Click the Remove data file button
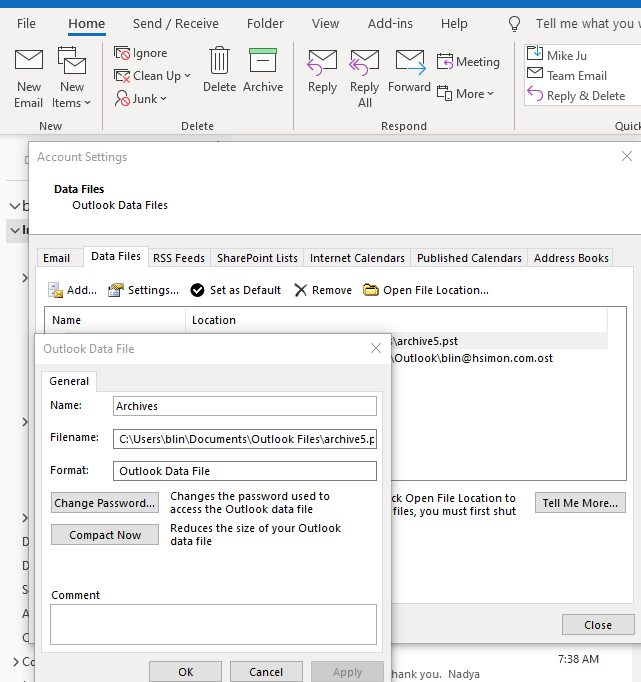 (323, 290)
